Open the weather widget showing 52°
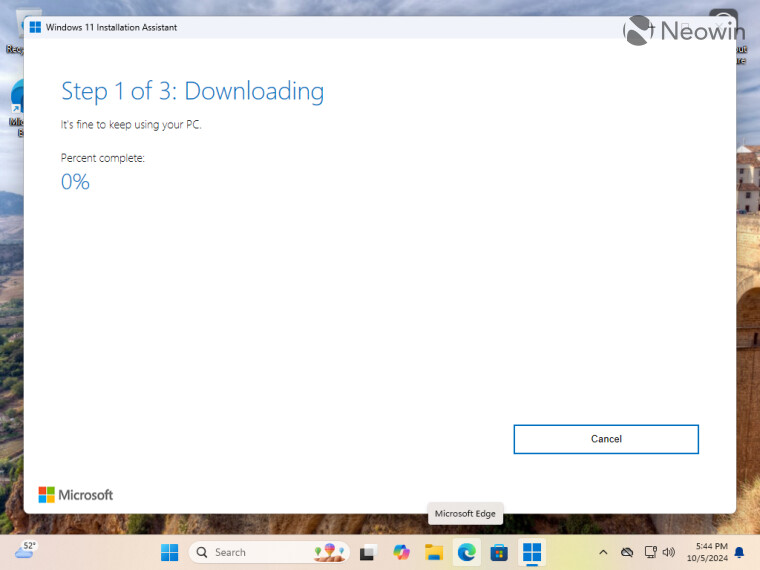760x570 pixels. click(26, 550)
